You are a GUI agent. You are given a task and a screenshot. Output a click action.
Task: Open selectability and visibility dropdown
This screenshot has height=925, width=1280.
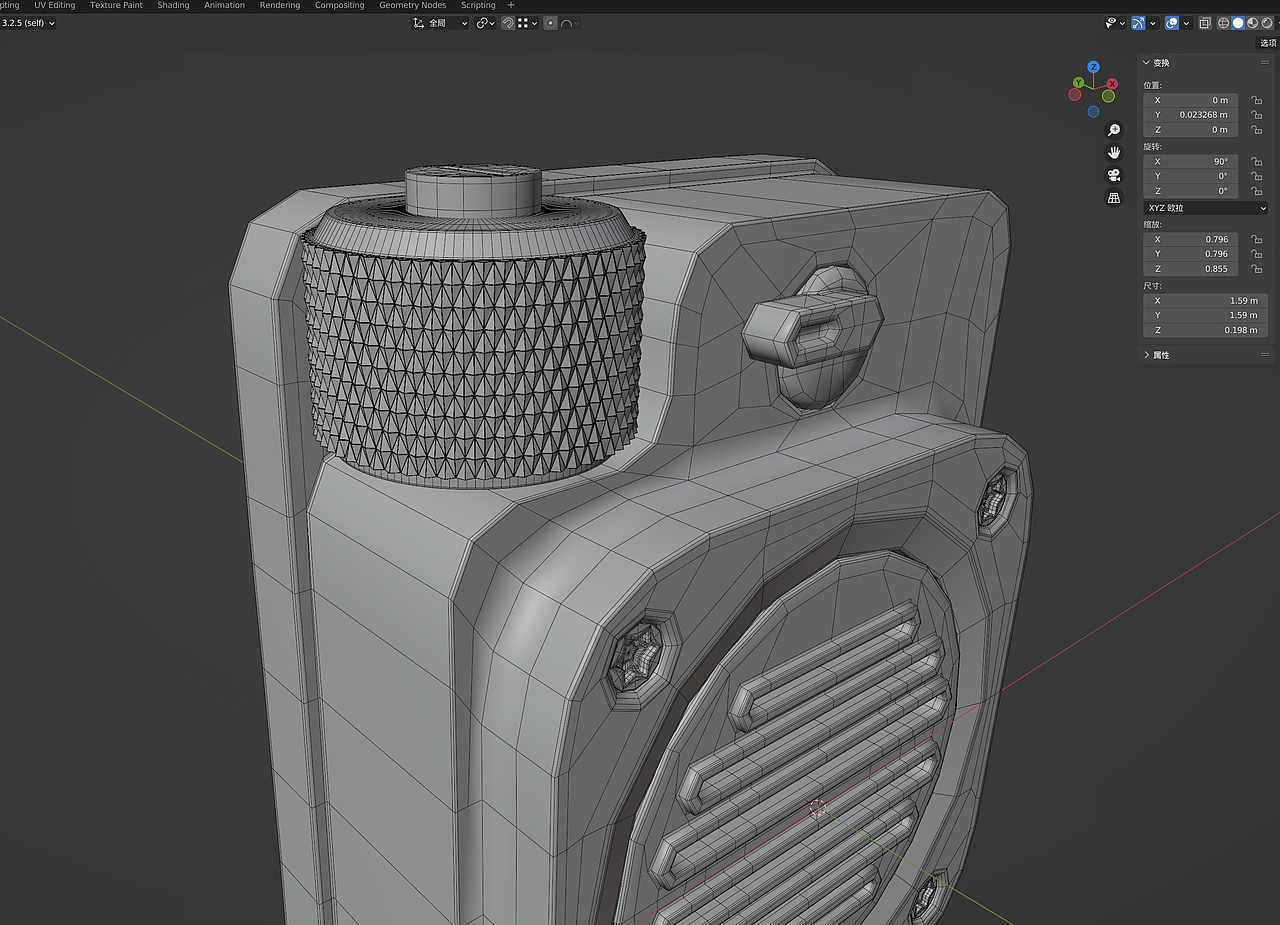click(x=1114, y=23)
